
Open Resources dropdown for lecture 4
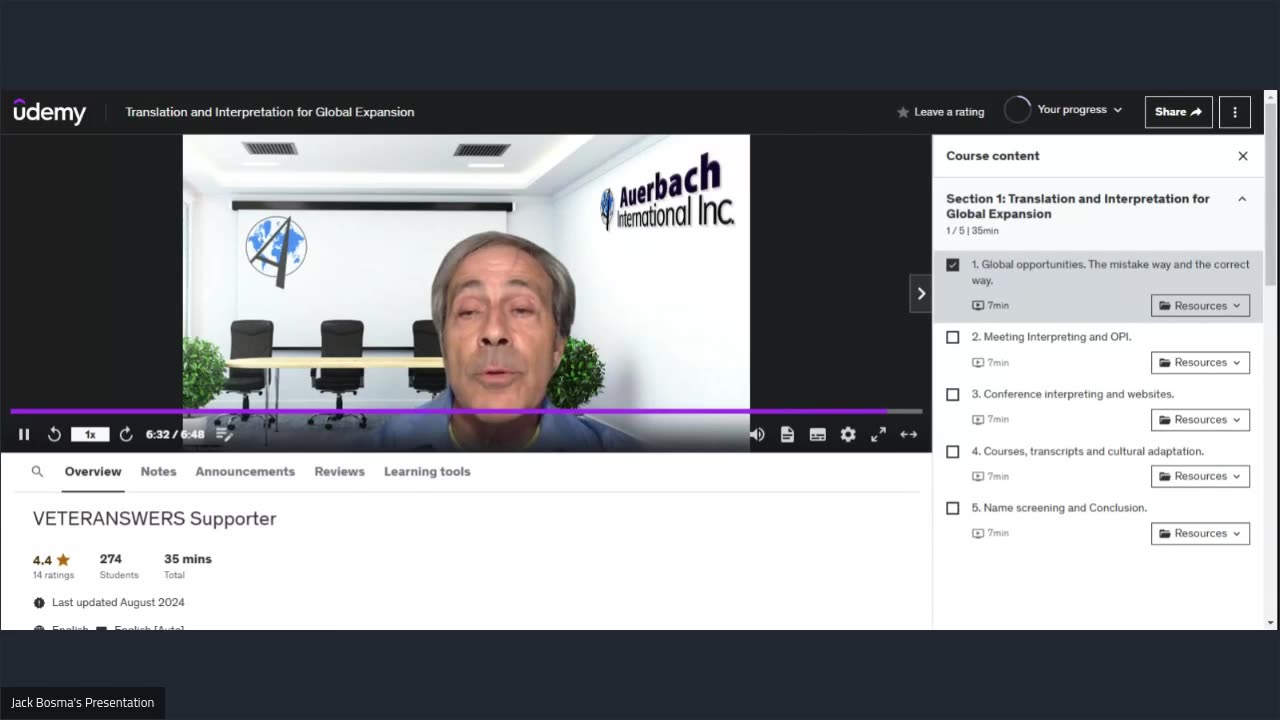click(1200, 477)
